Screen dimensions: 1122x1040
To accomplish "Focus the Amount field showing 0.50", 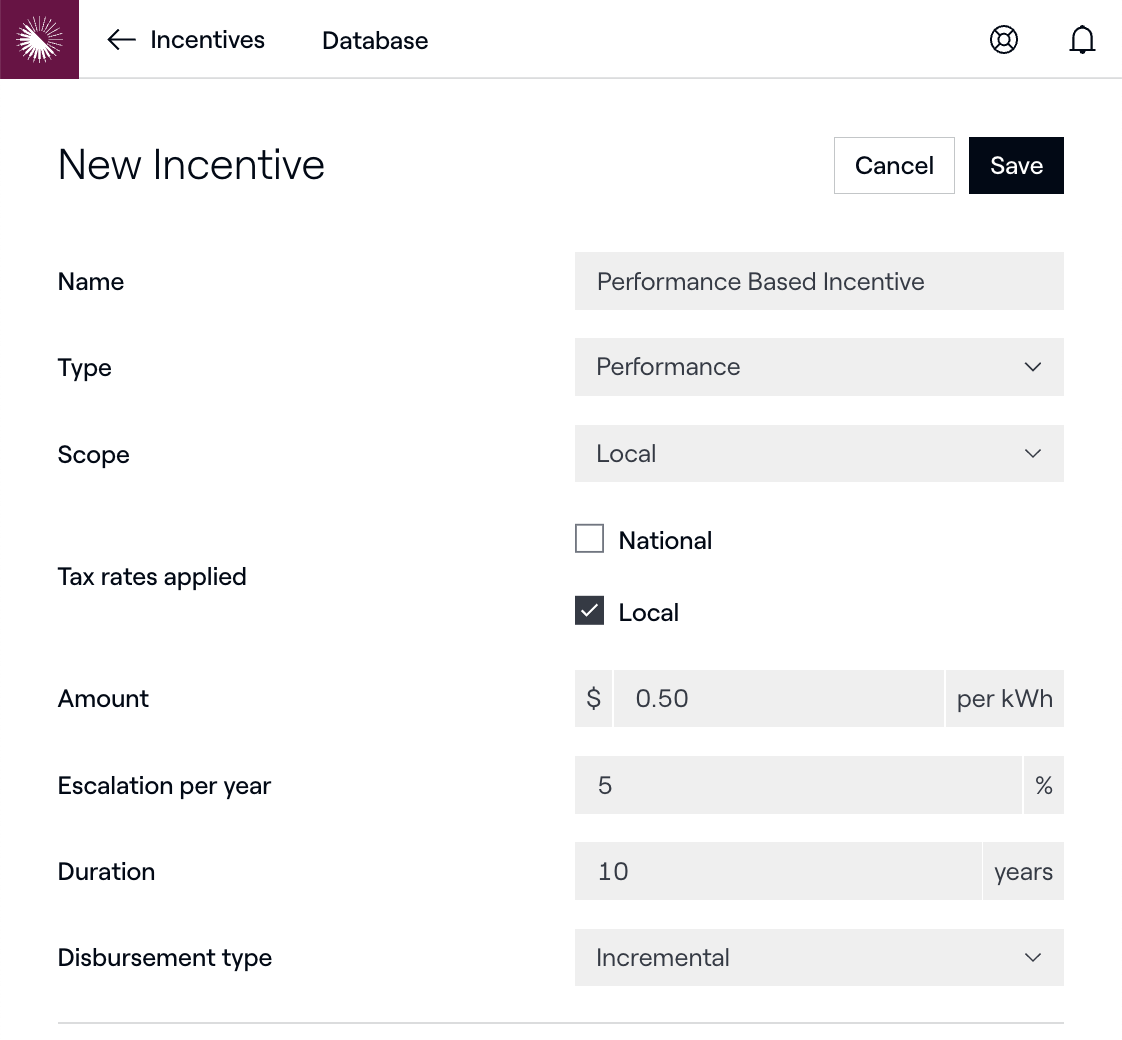I will pyautogui.click(x=778, y=698).
